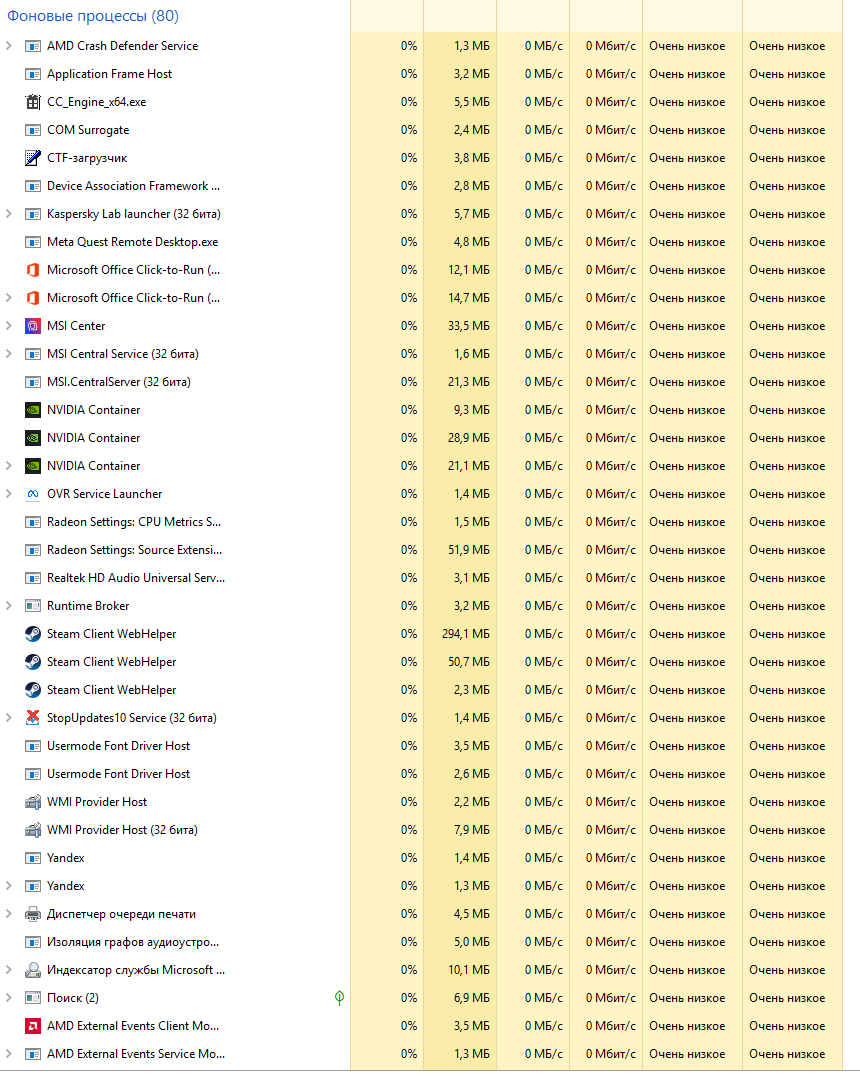Expand the OVR Service Launcher row

(9, 494)
